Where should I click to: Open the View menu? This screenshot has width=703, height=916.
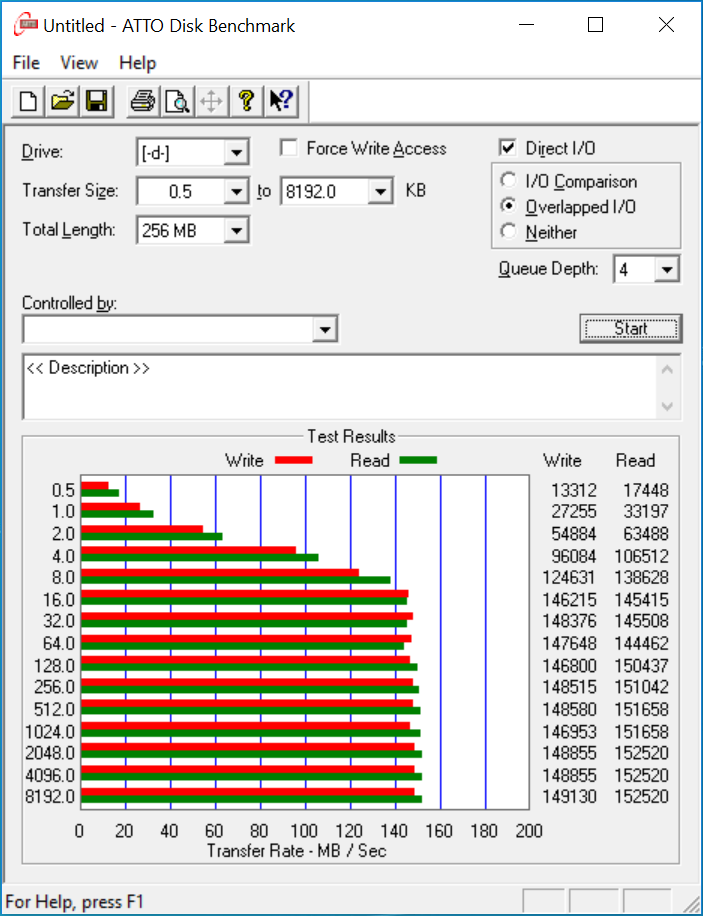tap(79, 63)
